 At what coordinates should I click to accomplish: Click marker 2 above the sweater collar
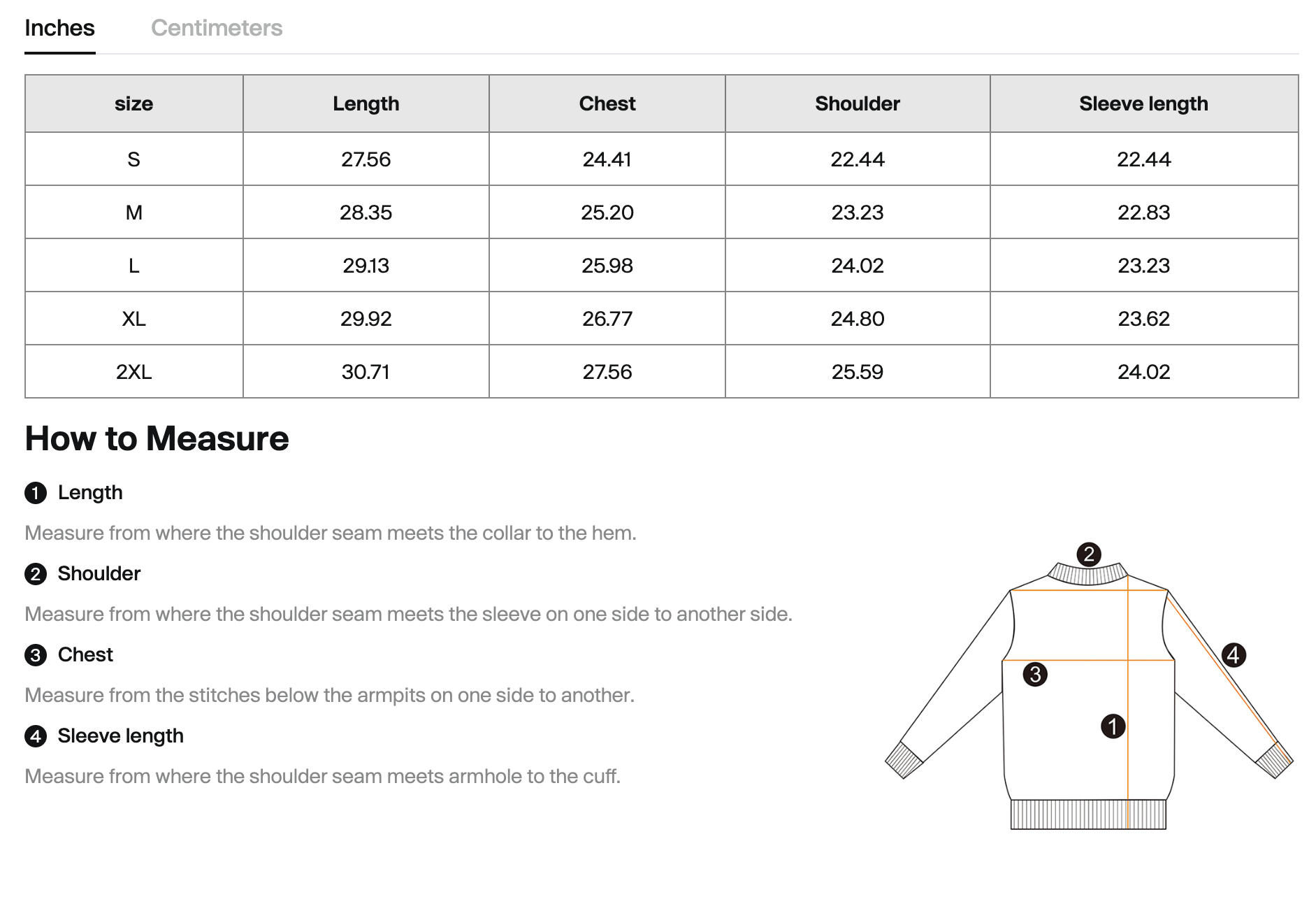coord(1088,554)
